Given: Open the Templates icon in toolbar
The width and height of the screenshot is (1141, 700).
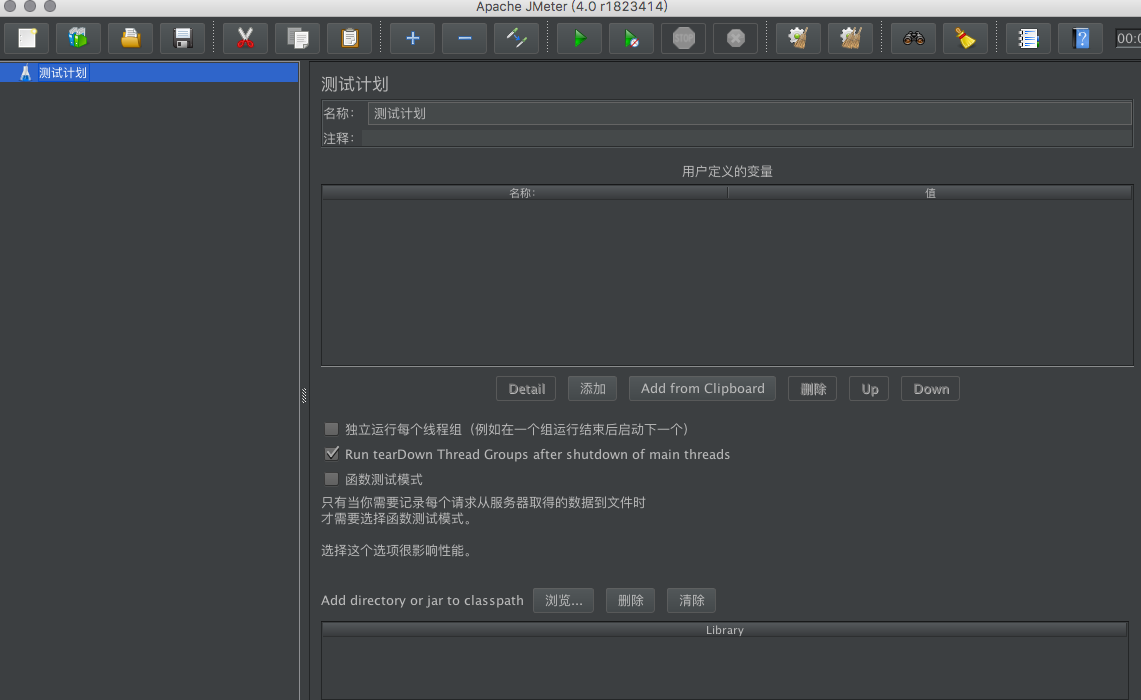Looking at the screenshot, I should (x=78, y=38).
